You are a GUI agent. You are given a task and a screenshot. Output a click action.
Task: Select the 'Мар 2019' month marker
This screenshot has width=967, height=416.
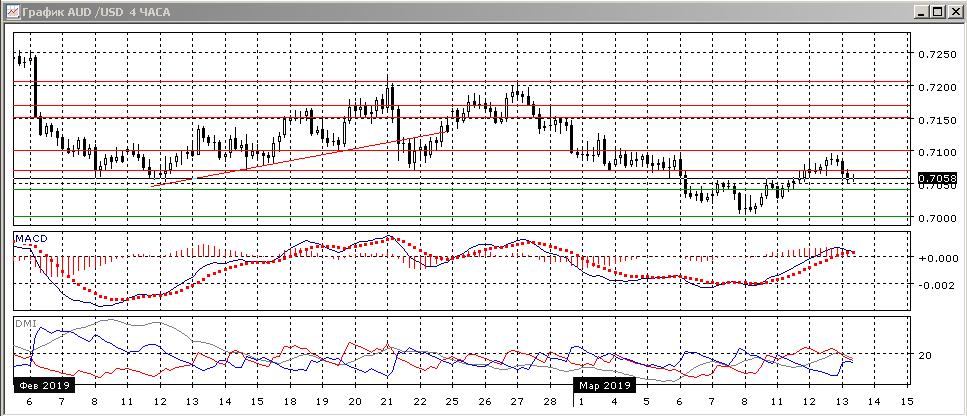(x=603, y=384)
